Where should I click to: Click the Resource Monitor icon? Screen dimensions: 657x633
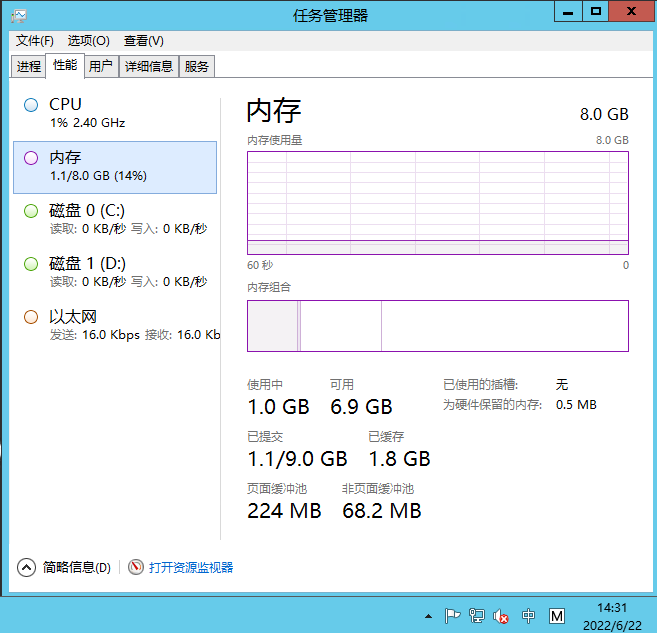coord(136,567)
